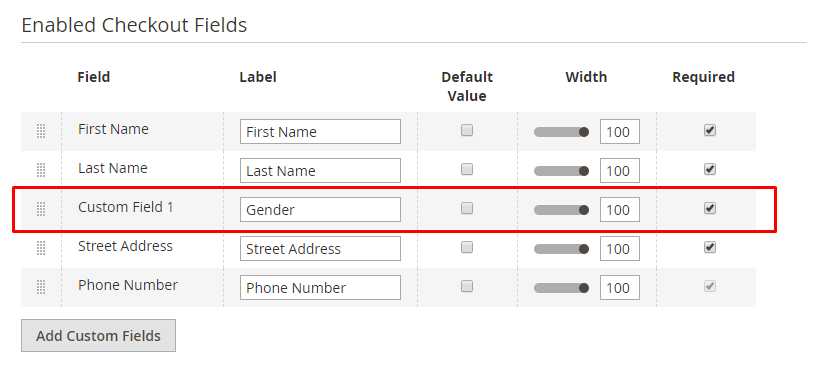
Task: Enable Default Value for Street Address
Action: (x=467, y=247)
